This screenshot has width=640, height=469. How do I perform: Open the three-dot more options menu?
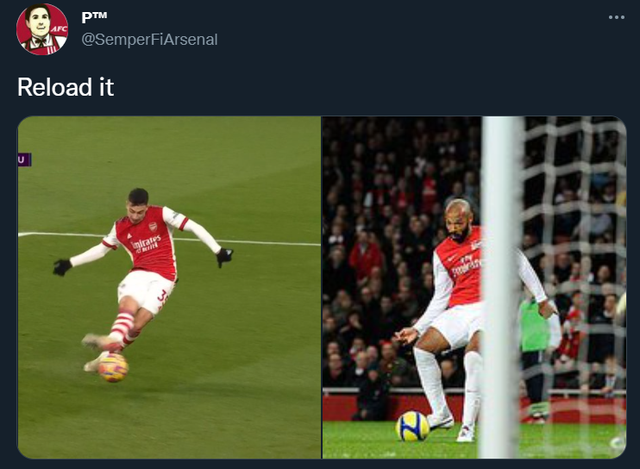click(616, 18)
